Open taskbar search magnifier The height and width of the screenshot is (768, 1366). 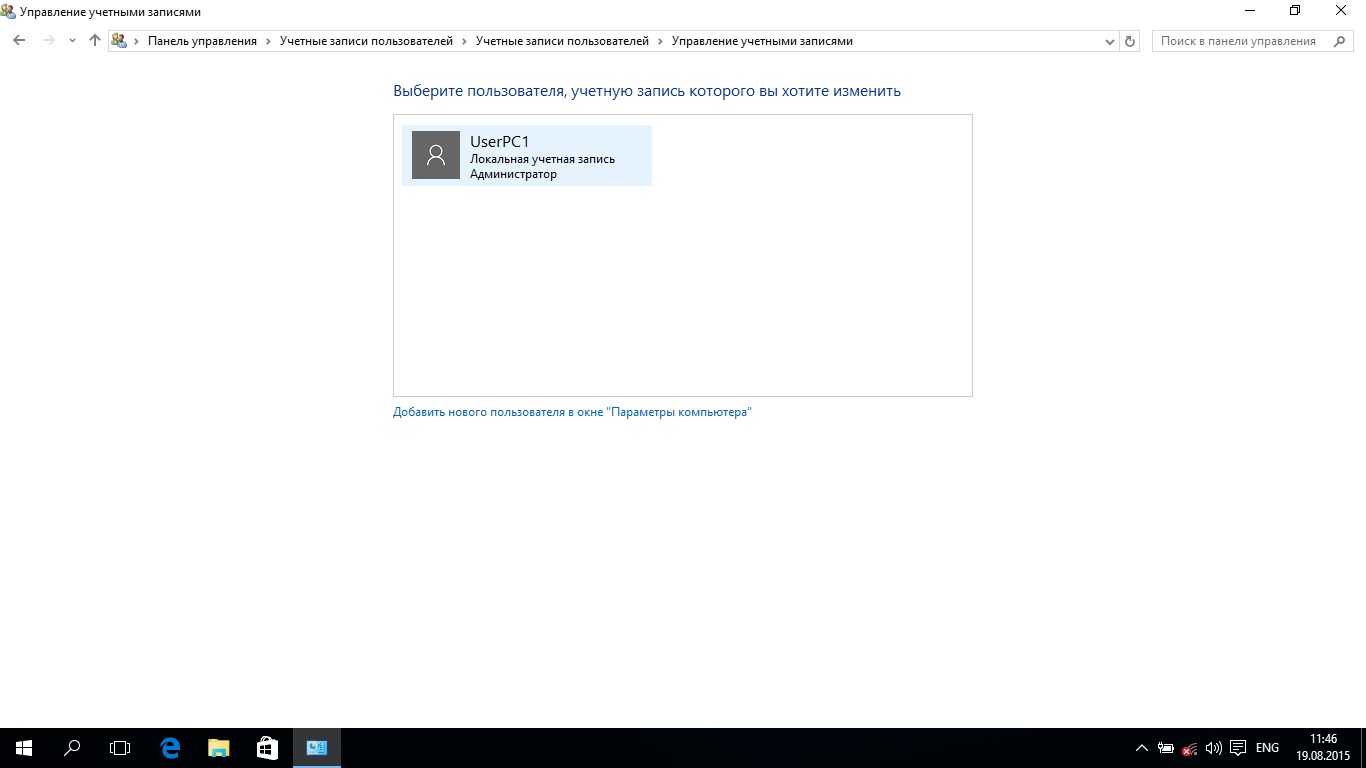pyautogui.click(x=72, y=748)
